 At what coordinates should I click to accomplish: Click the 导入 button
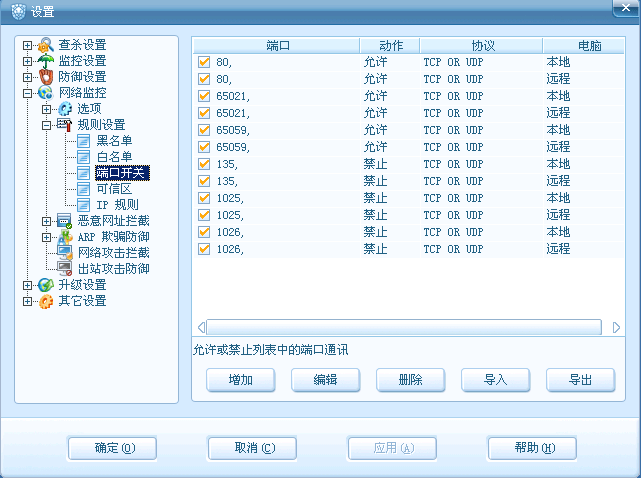tap(495, 380)
